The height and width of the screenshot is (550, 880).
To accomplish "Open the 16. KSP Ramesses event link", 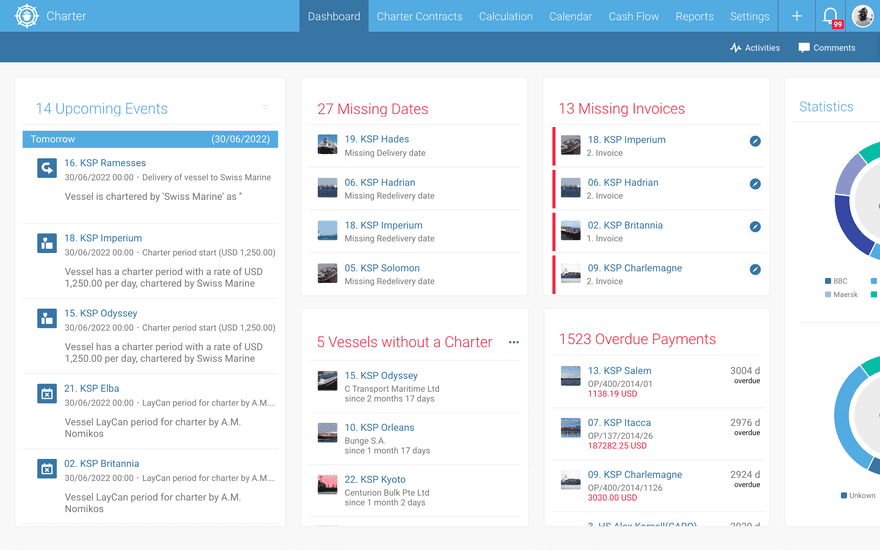I will (x=105, y=163).
